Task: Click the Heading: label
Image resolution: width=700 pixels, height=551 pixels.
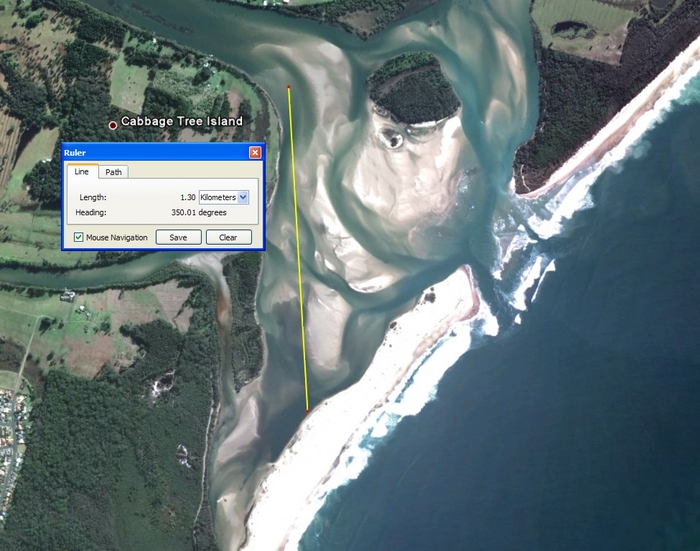Action: [x=91, y=213]
